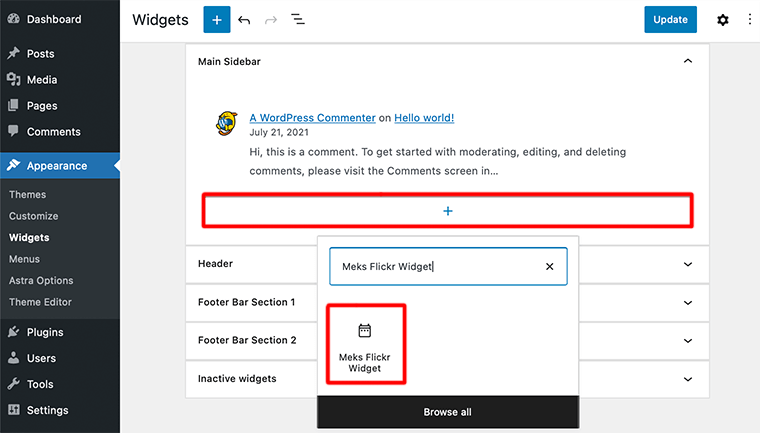Expand Footer Bar Section 1

(x=687, y=302)
